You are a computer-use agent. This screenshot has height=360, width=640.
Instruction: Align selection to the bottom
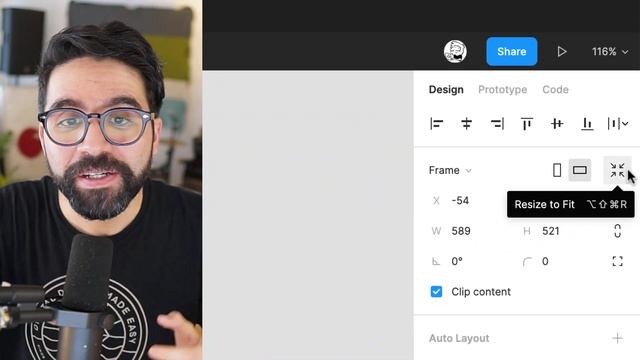click(587, 123)
